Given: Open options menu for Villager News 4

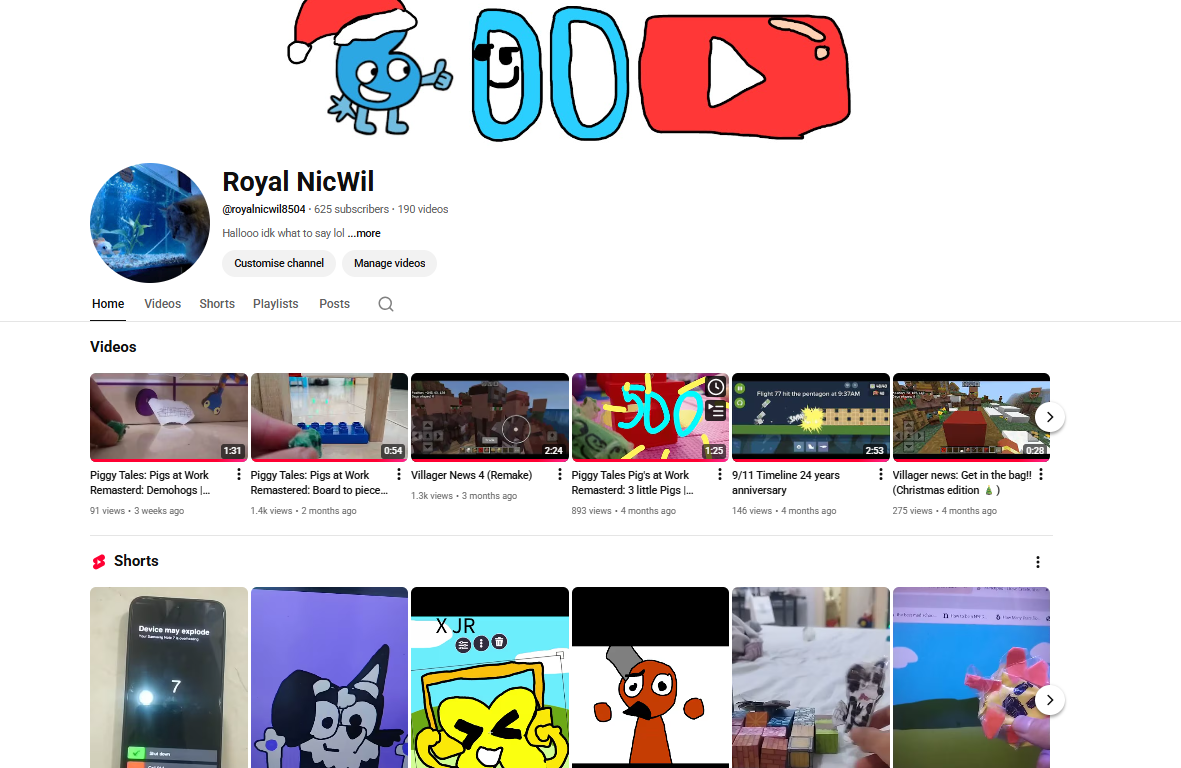Looking at the screenshot, I should [560, 474].
